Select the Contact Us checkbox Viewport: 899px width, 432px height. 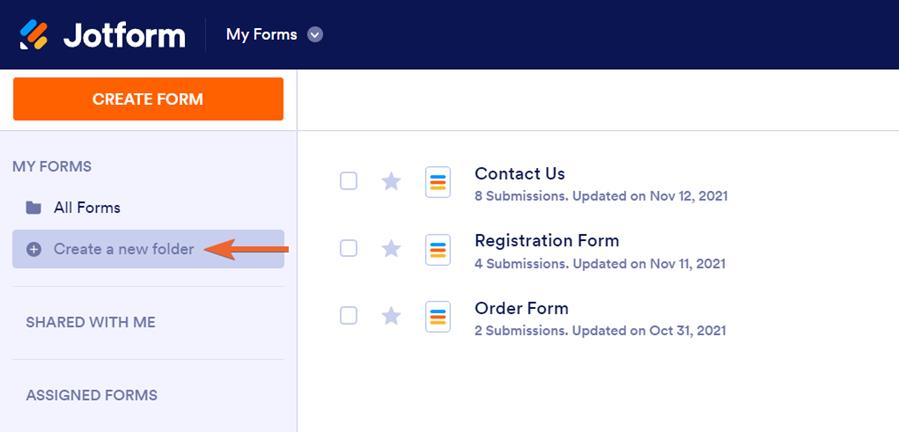point(348,181)
